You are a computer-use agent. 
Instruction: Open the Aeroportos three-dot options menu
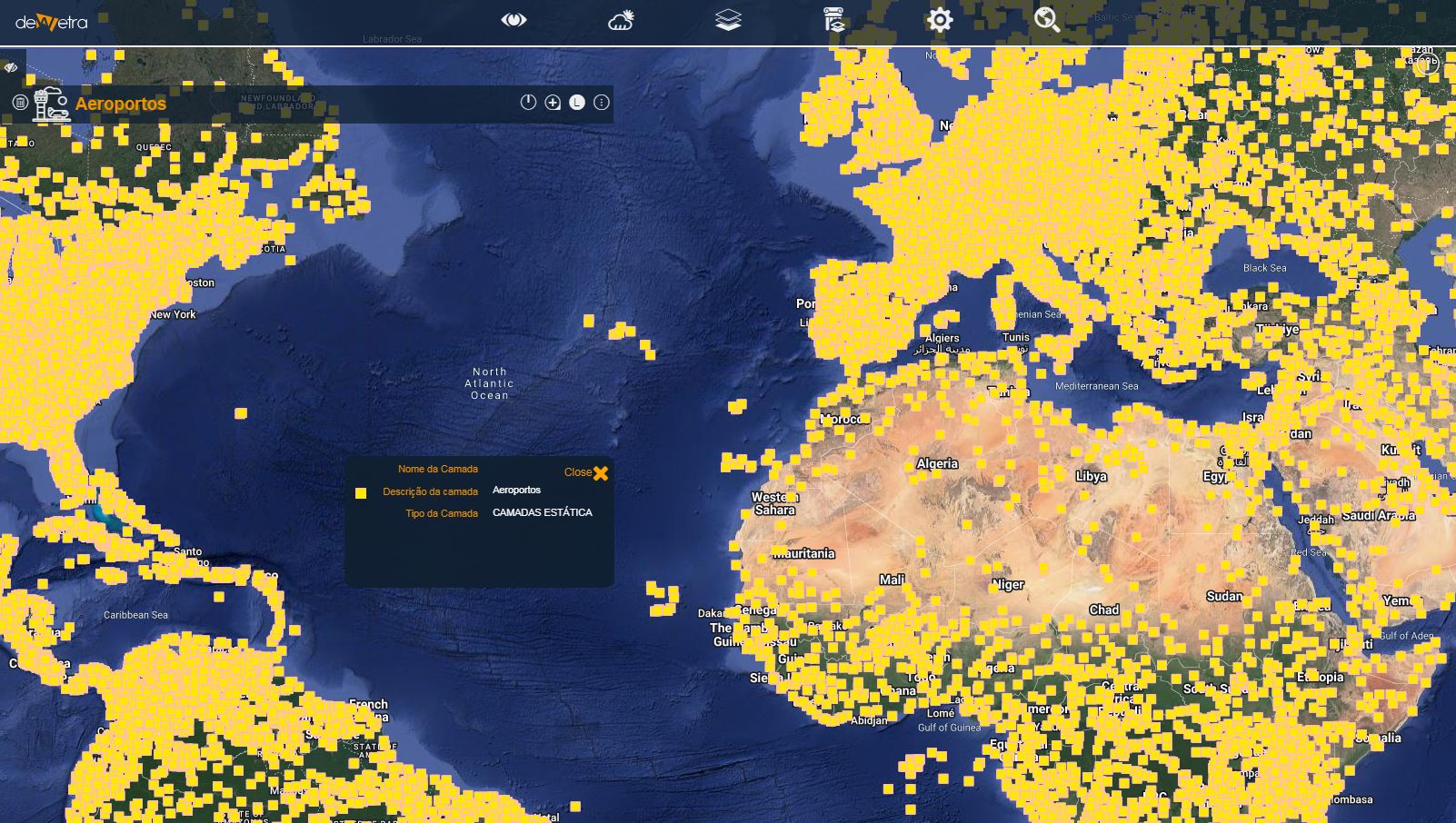click(602, 103)
